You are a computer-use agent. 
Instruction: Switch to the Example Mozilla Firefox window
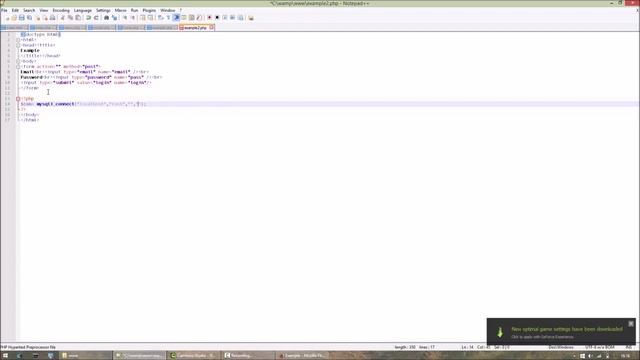tap(302, 356)
